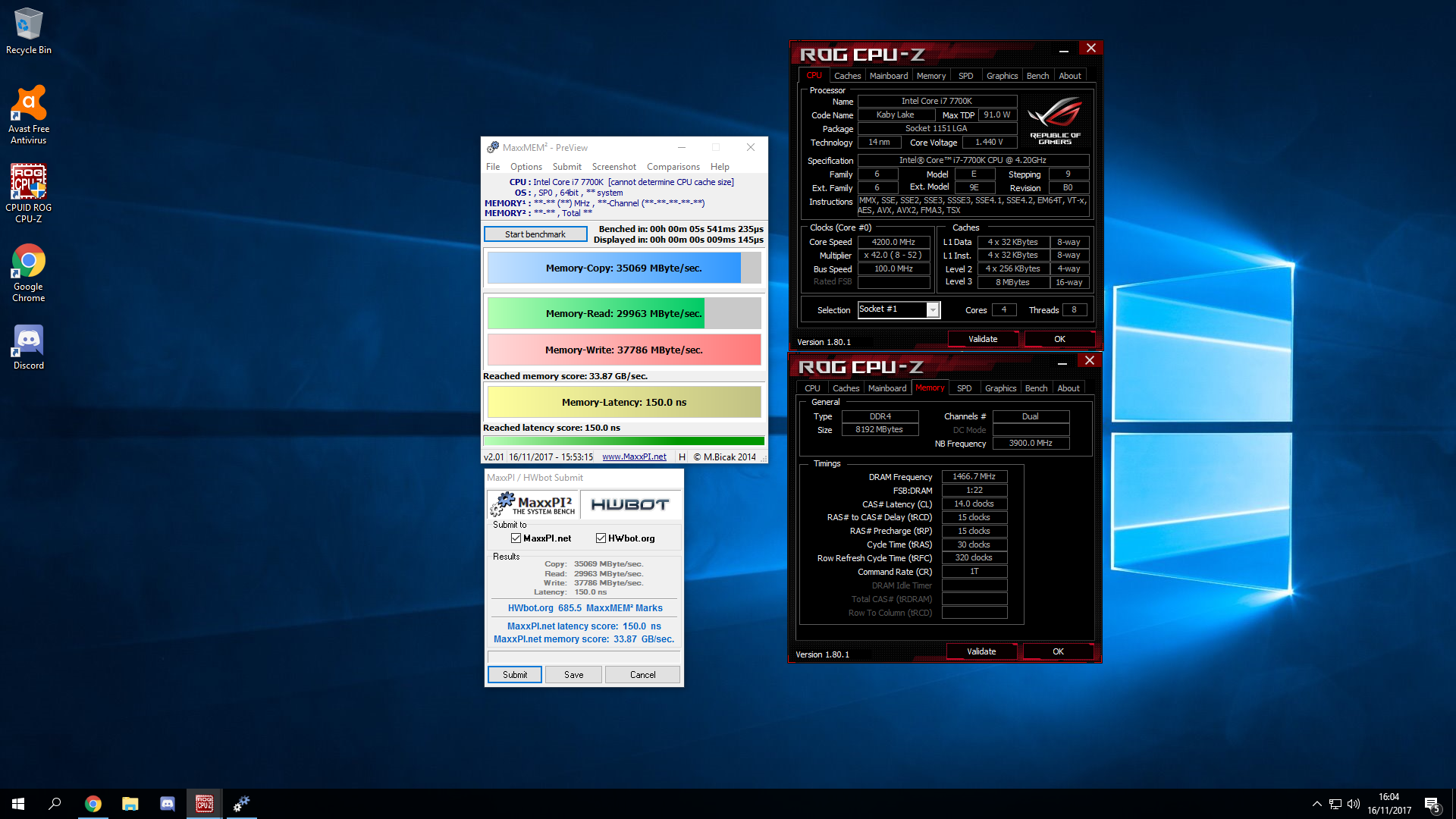Open Chrome from the taskbar
This screenshot has width=1456, height=819.
coord(93,804)
